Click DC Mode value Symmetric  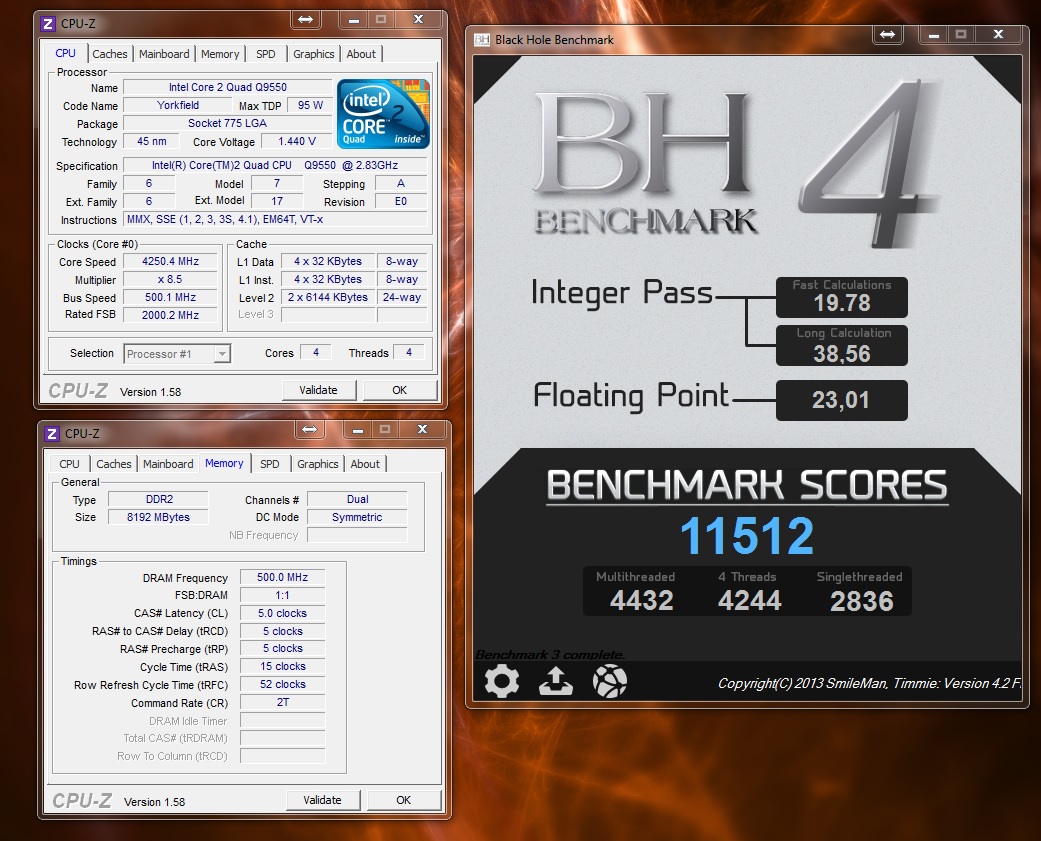point(357,517)
